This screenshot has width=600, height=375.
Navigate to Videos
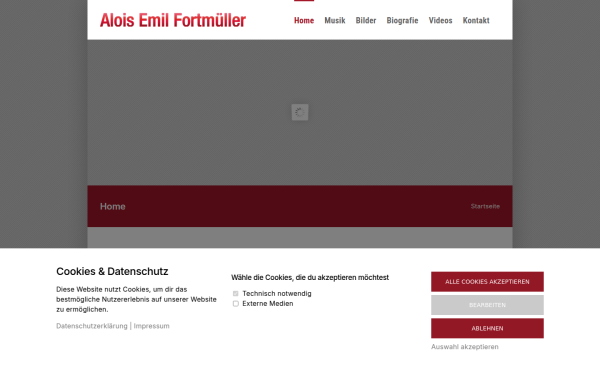tap(440, 20)
